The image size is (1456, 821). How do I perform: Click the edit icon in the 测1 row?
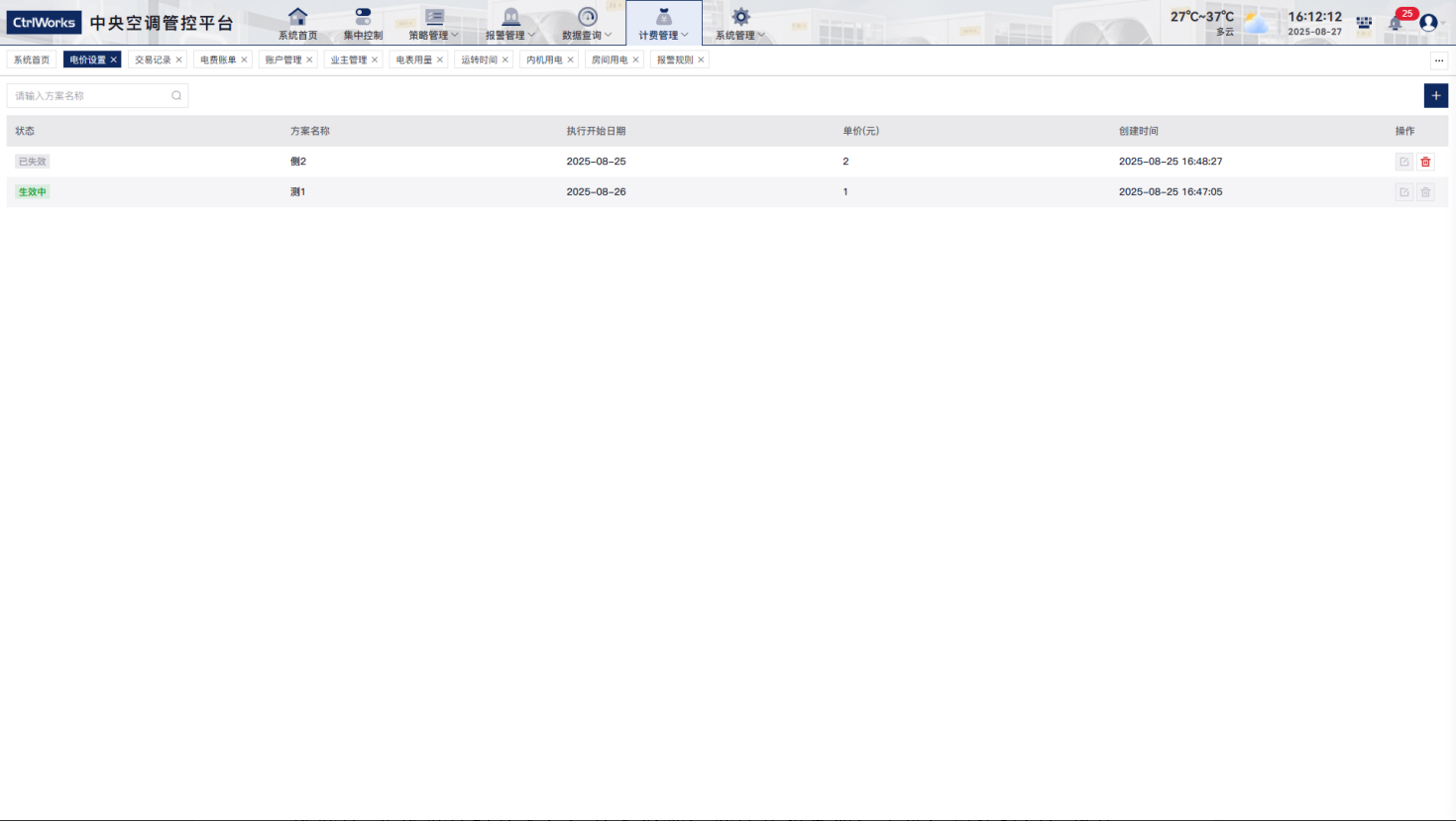point(1403,192)
